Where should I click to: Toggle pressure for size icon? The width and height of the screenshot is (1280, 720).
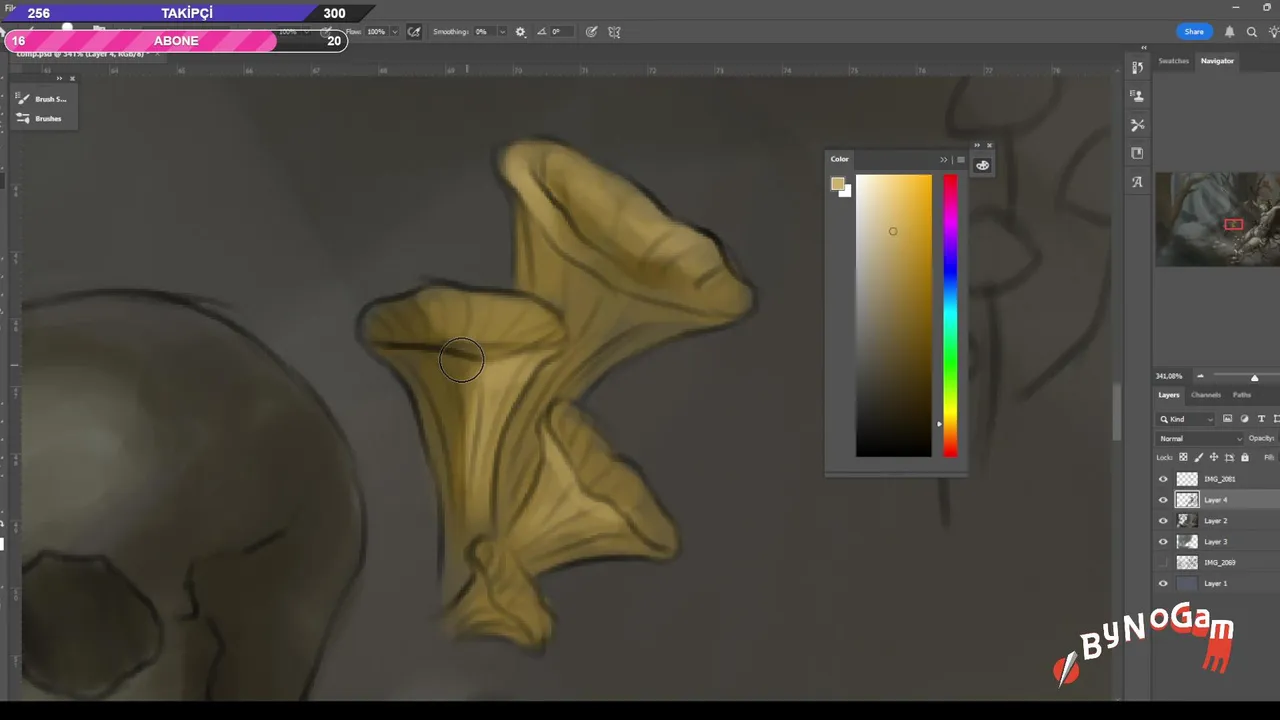point(592,32)
